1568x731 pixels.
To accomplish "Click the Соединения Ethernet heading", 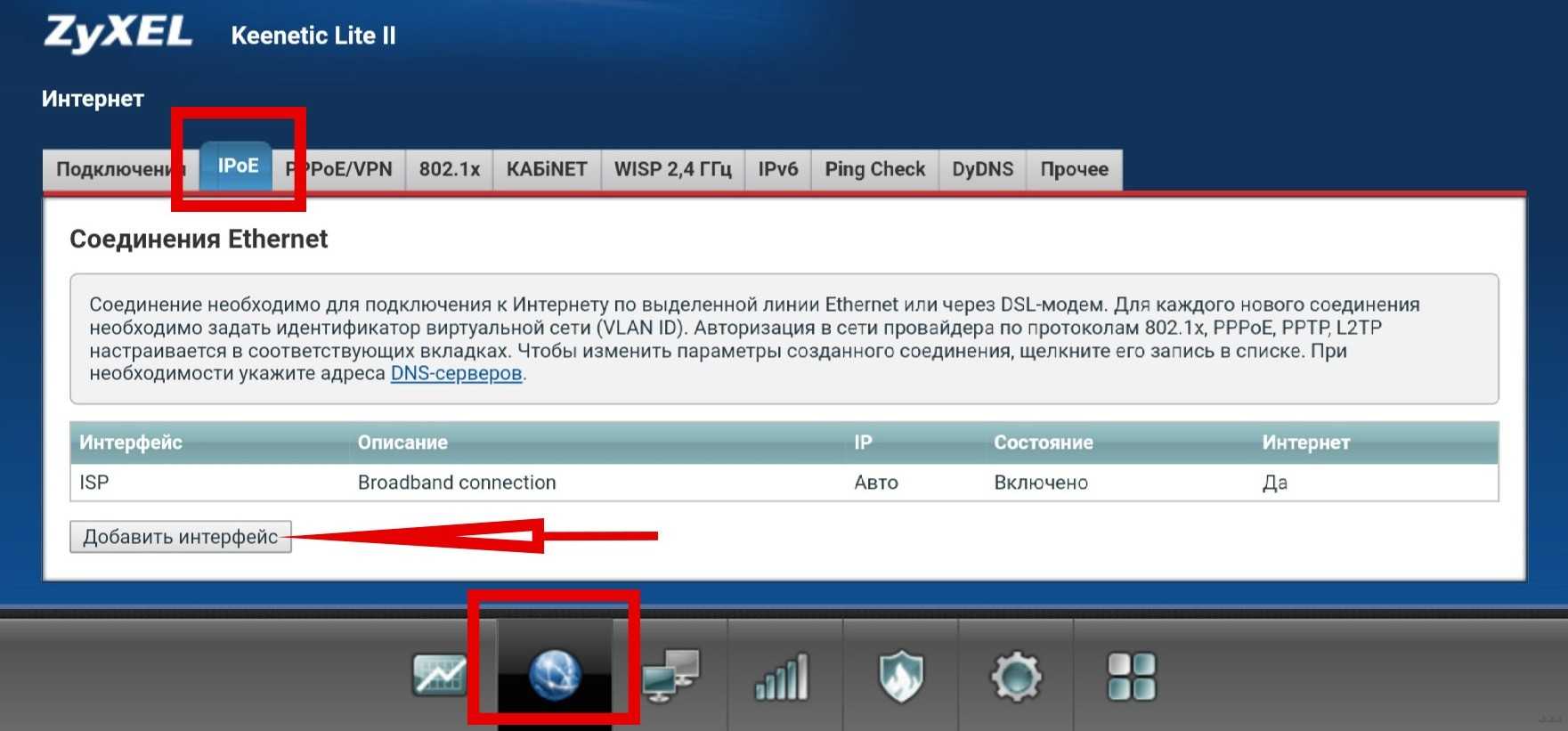I will tap(199, 239).
